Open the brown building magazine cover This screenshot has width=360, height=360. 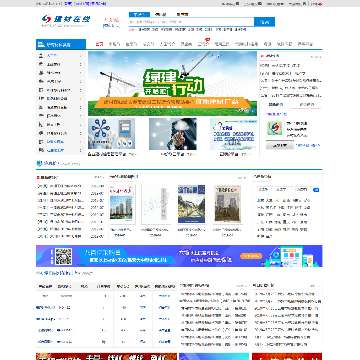227,204
